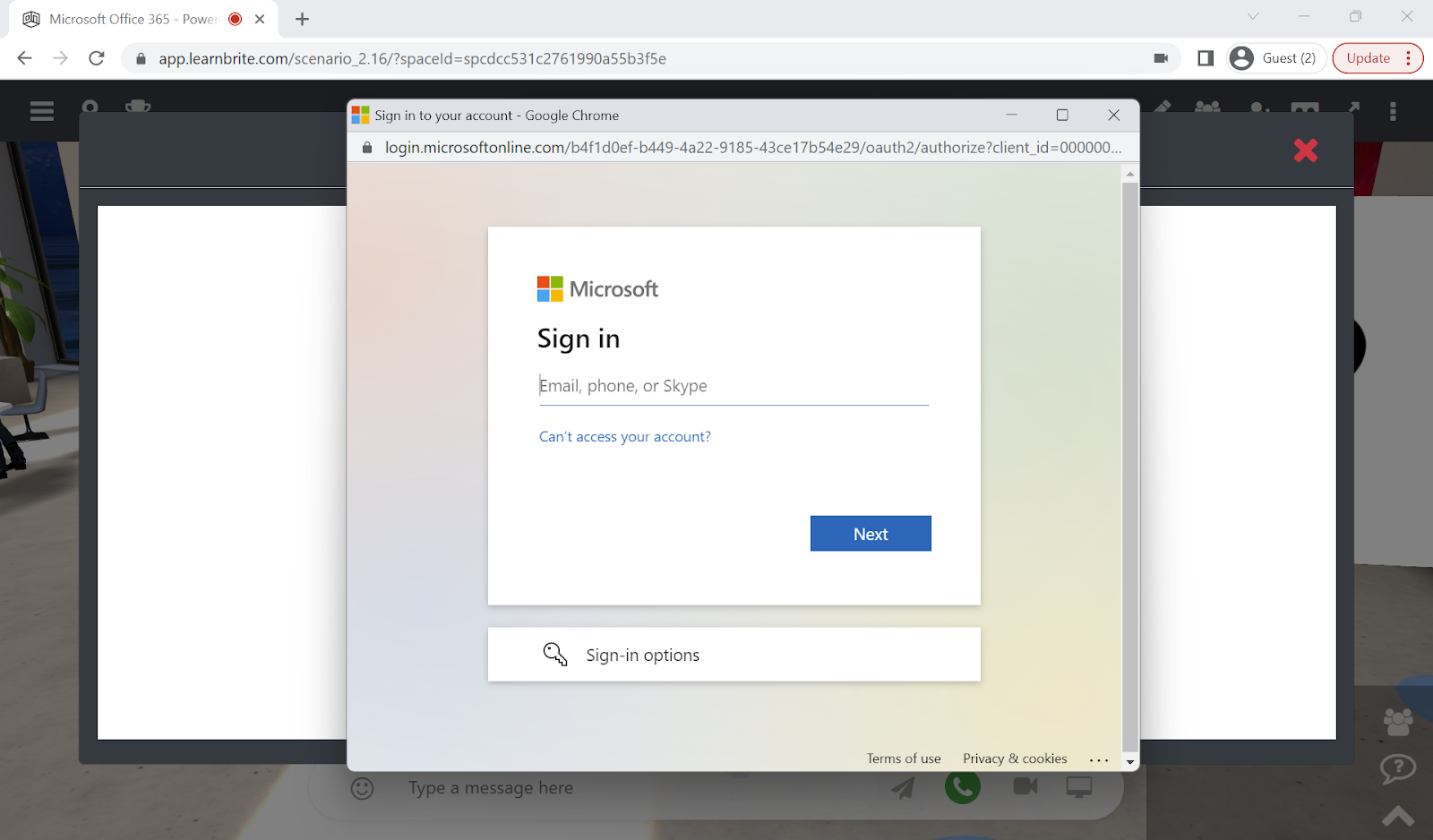1433x840 pixels.
Task: Open the Can't access your account link
Action: (625, 437)
